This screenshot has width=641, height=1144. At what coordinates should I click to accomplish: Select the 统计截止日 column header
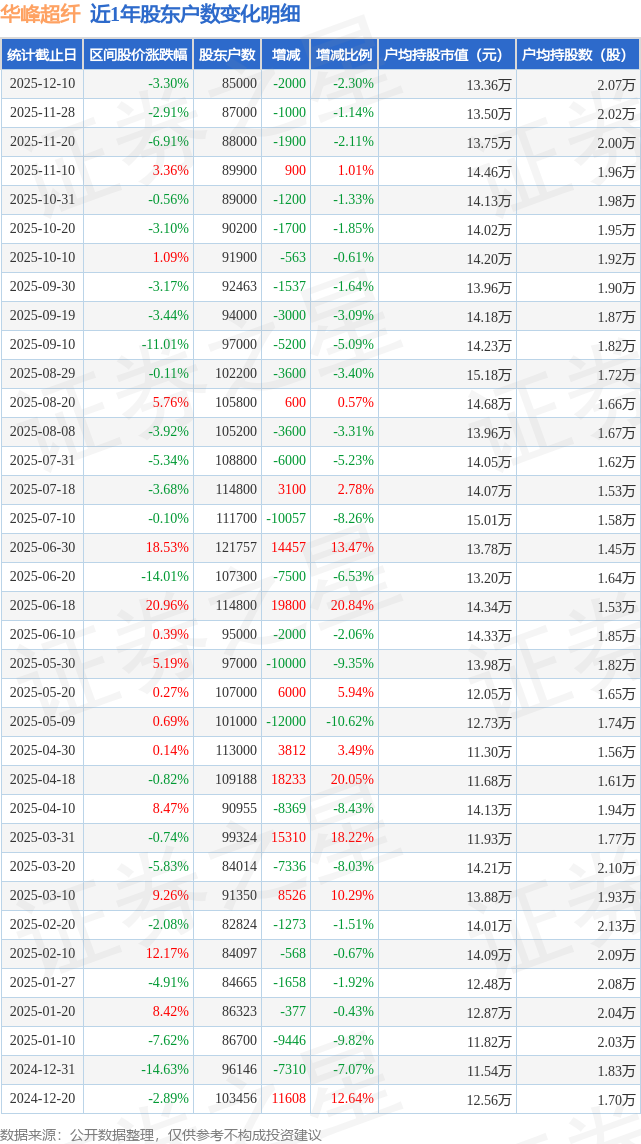pyautogui.click(x=42, y=55)
